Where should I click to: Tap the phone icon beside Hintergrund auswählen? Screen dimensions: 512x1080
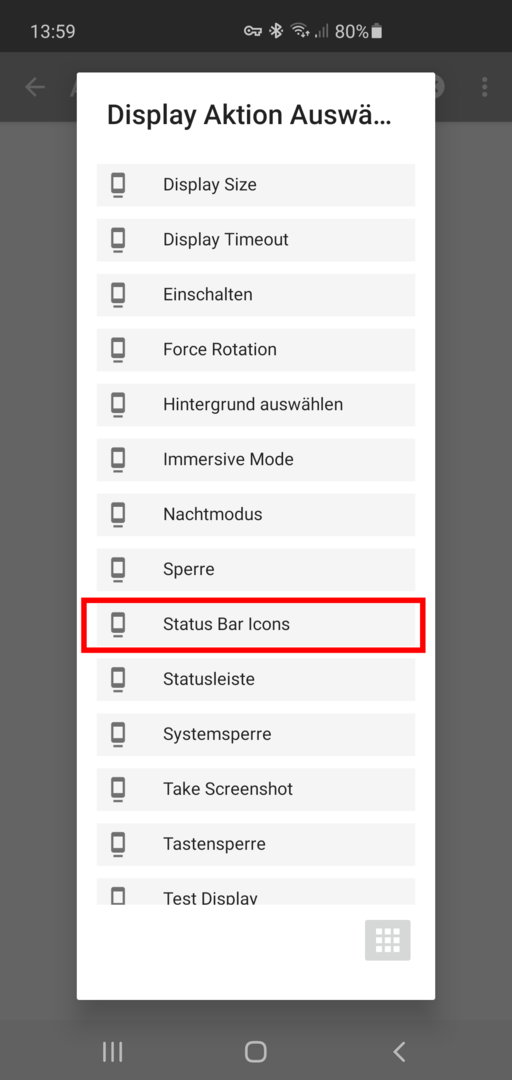(x=119, y=404)
